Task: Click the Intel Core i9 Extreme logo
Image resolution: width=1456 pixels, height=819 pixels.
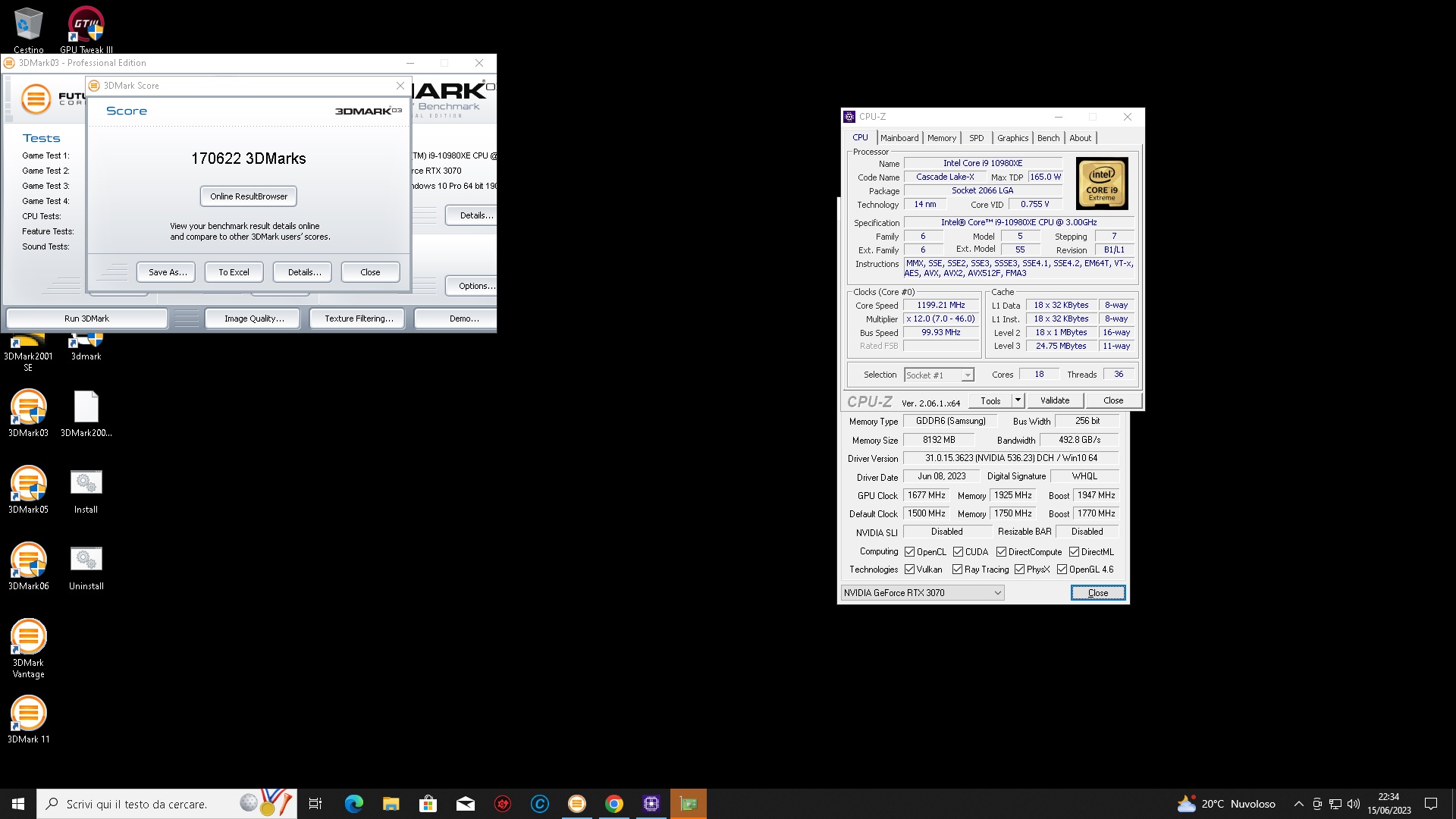Action: coord(1102,184)
